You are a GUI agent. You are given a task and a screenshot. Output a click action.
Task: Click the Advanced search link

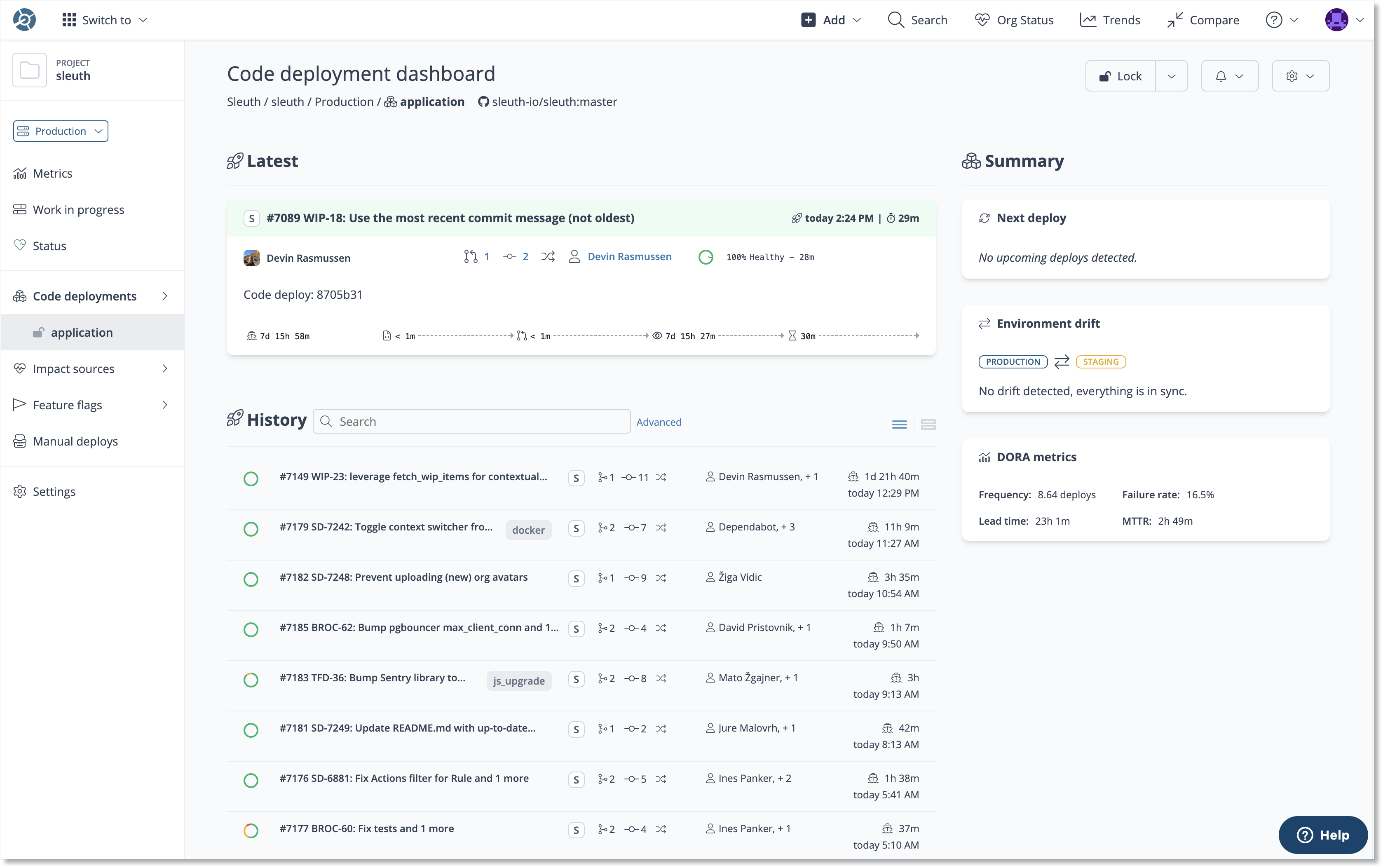[658, 422]
